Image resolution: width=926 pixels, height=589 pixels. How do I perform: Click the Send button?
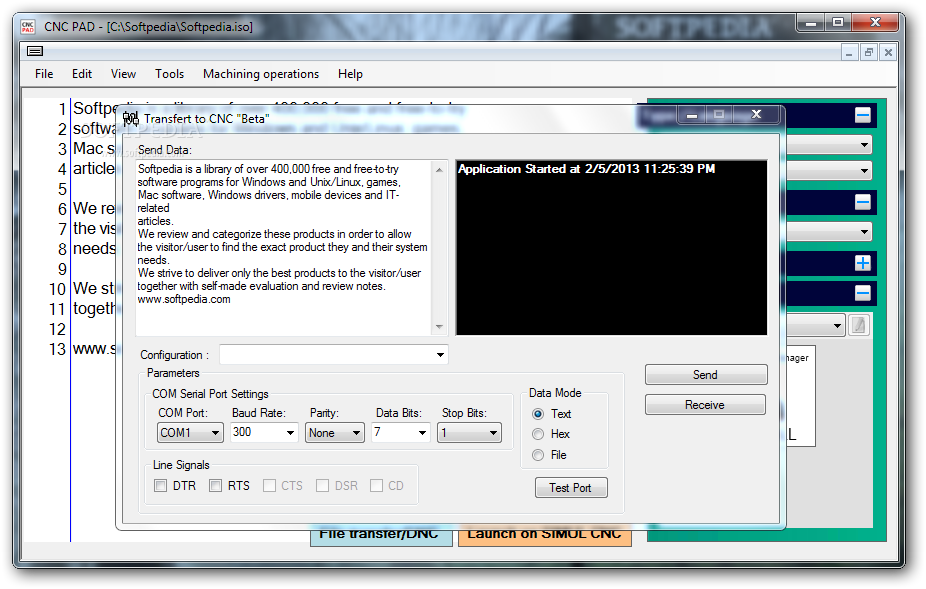click(x=706, y=375)
